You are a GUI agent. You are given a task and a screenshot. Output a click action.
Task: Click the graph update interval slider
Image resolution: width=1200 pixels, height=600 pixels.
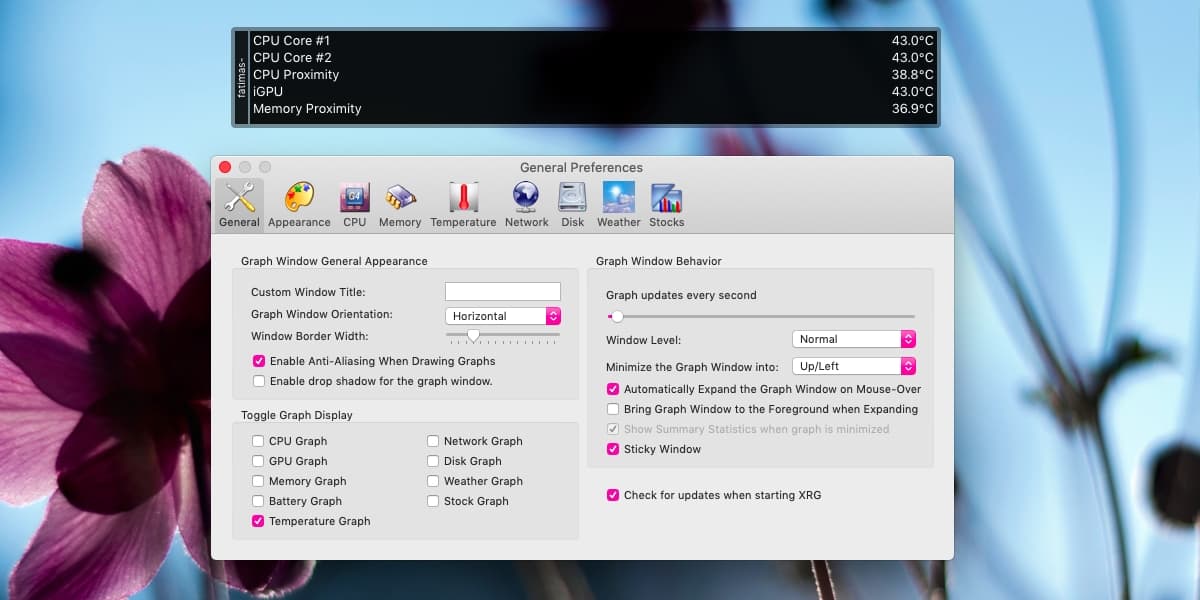[761, 316]
